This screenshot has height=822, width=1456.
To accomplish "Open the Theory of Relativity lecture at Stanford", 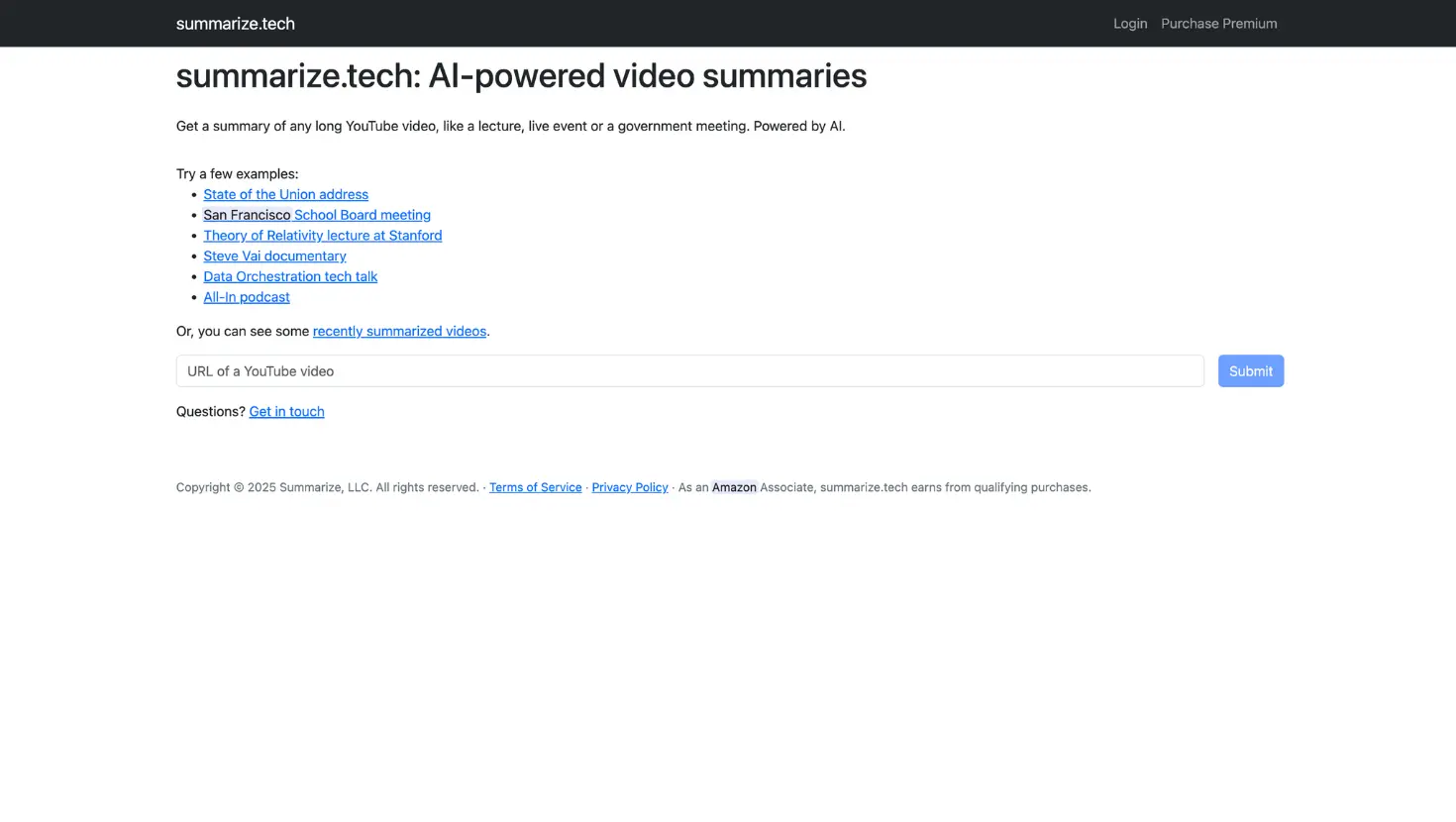I will (322, 235).
